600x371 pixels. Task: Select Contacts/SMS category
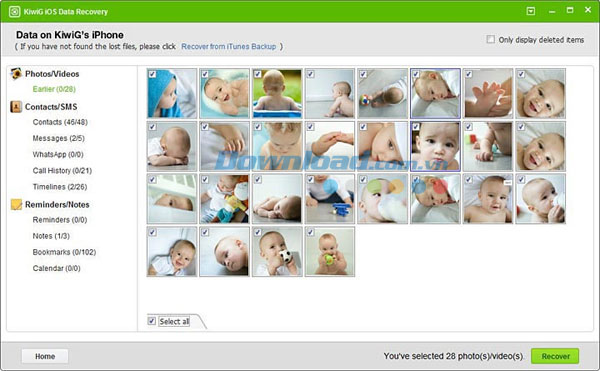[51, 107]
